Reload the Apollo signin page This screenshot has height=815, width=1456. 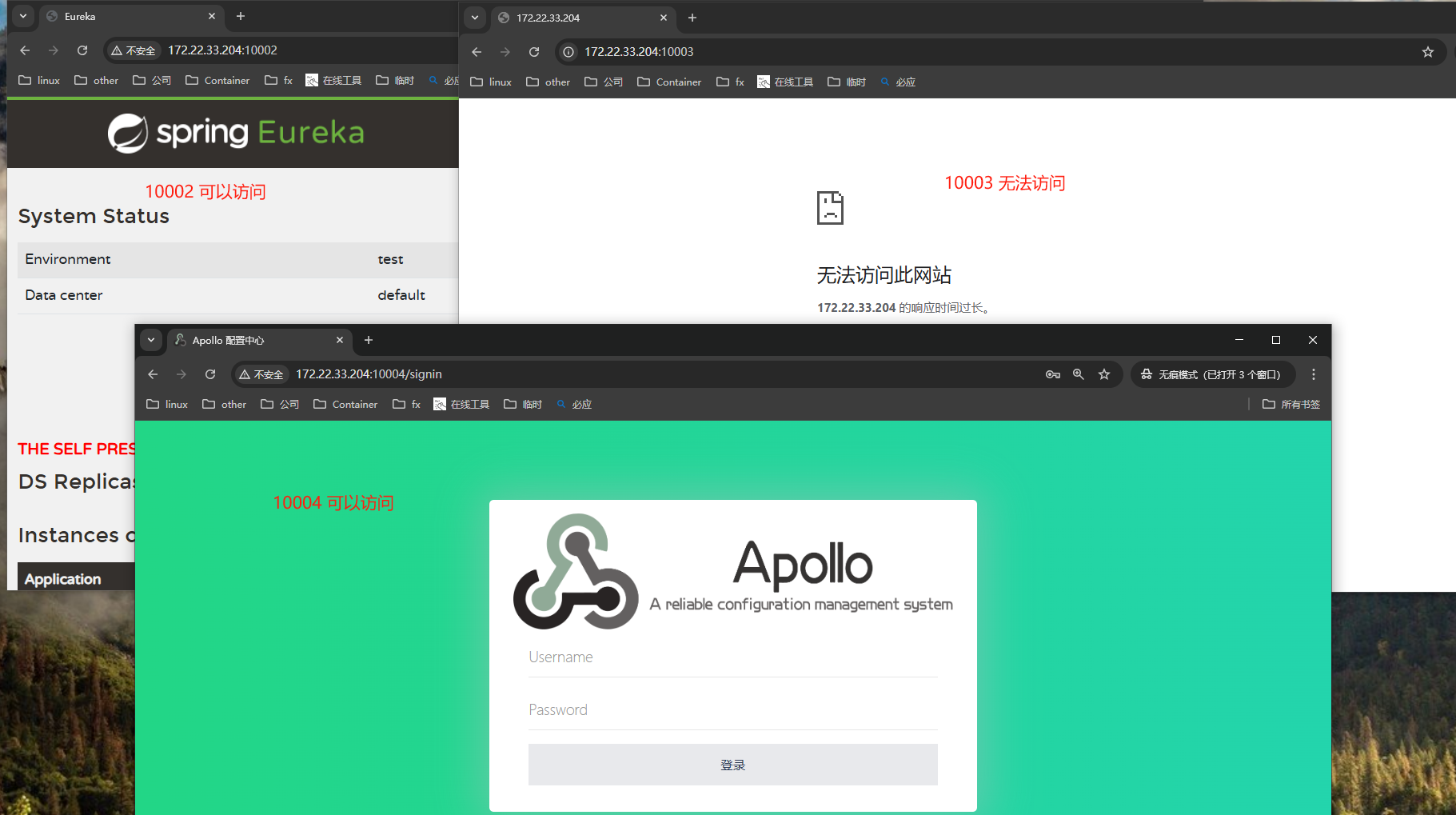click(210, 374)
